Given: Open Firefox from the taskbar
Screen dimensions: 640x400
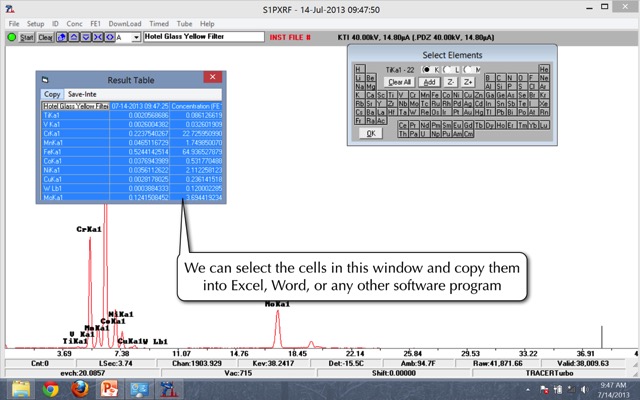Looking at the screenshot, I should point(80,389).
